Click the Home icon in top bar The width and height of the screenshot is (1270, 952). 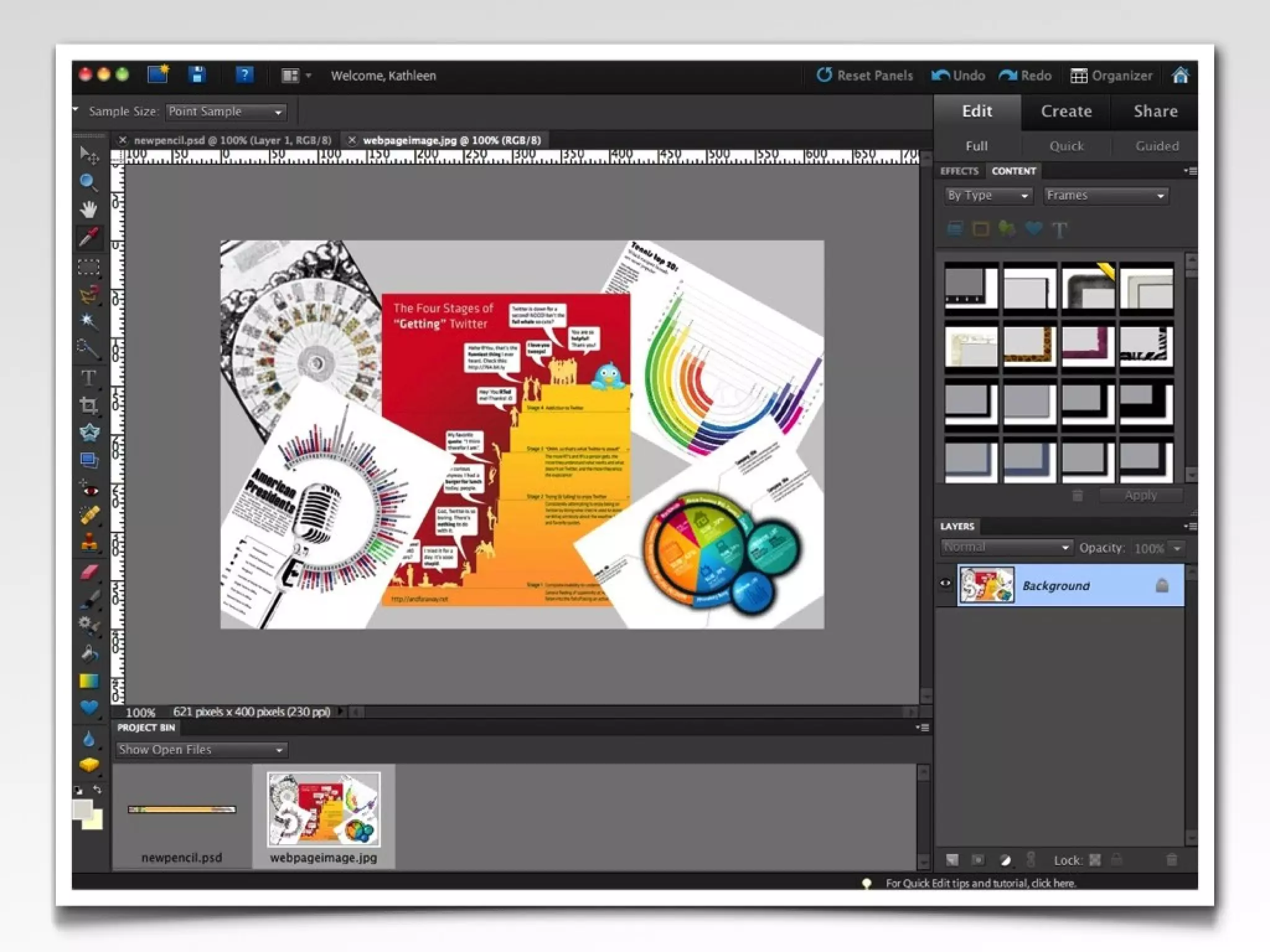(x=1180, y=76)
